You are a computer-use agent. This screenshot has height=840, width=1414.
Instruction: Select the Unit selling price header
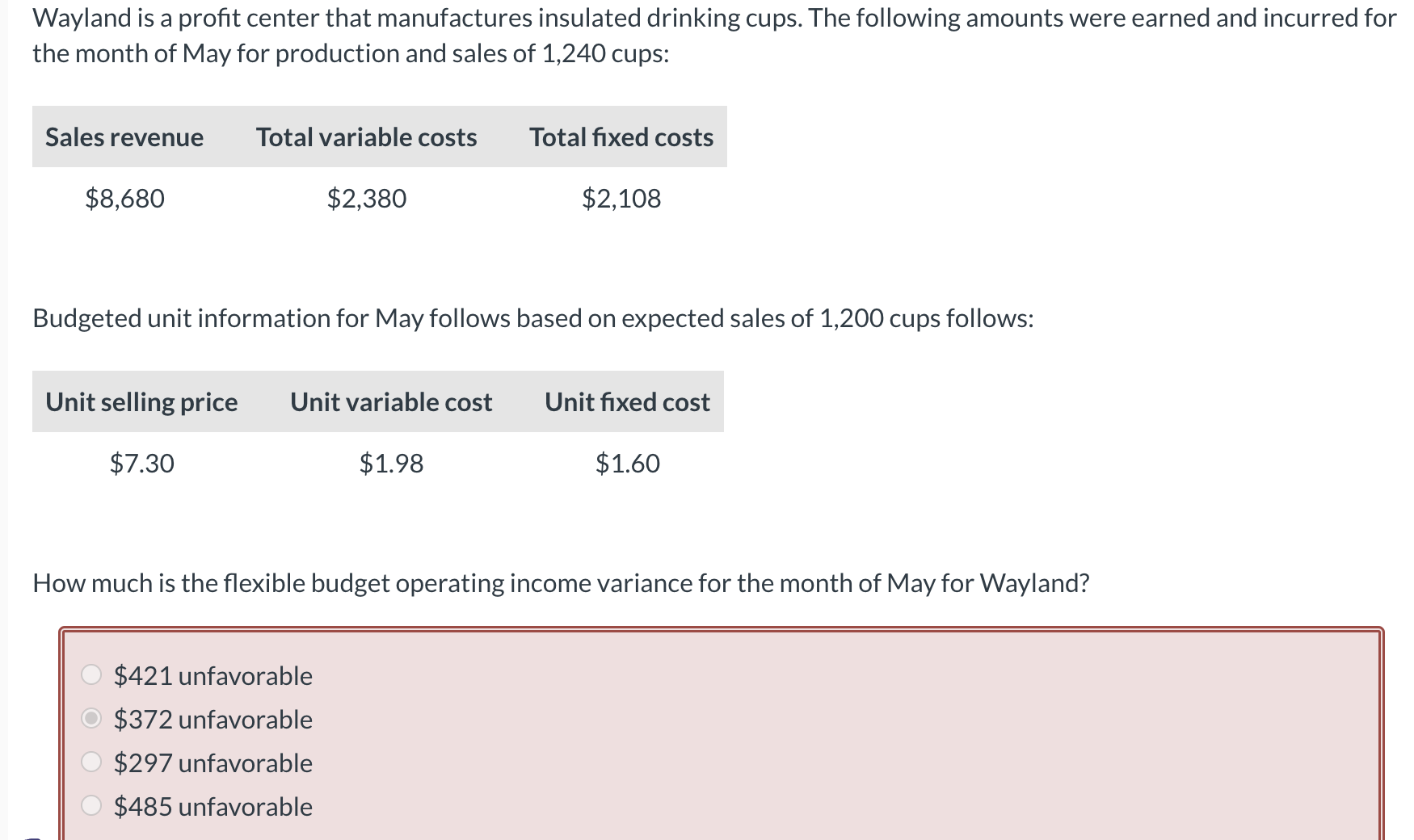click(141, 402)
